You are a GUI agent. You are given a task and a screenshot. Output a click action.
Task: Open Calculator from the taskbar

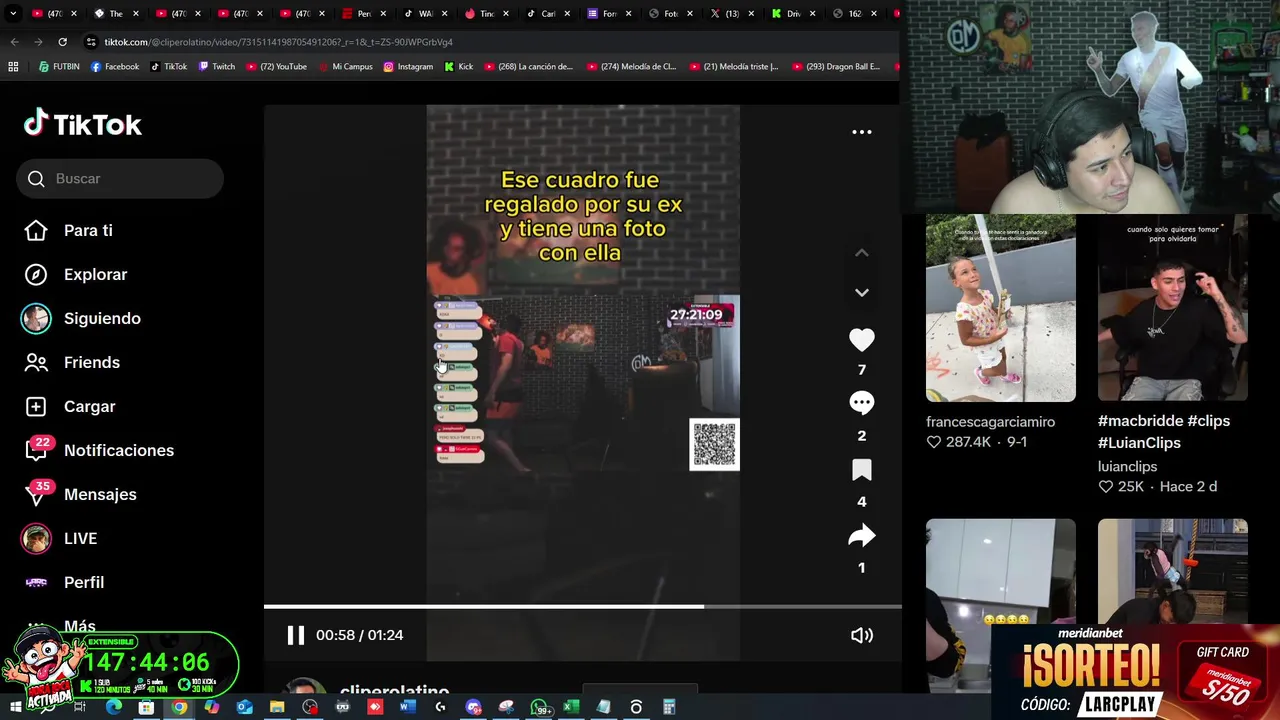[x=669, y=707]
